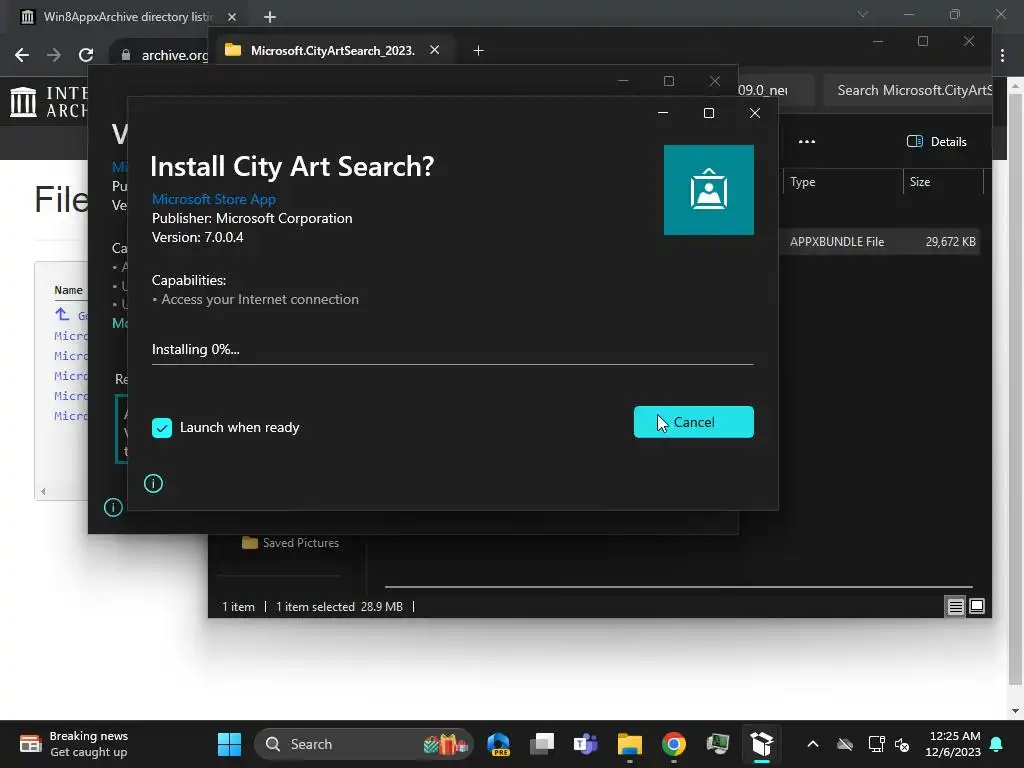Click the archive.org address bar

tap(163, 55)
